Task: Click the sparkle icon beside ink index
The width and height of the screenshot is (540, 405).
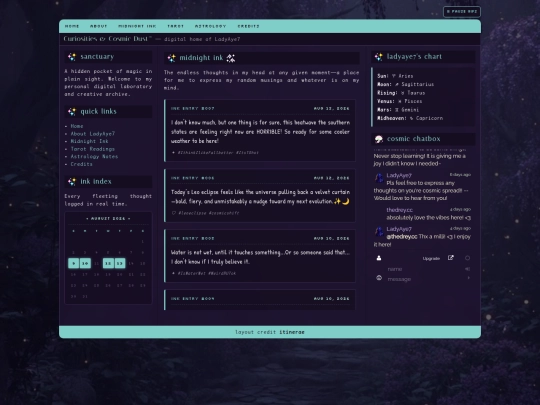Action: point(72,181)
